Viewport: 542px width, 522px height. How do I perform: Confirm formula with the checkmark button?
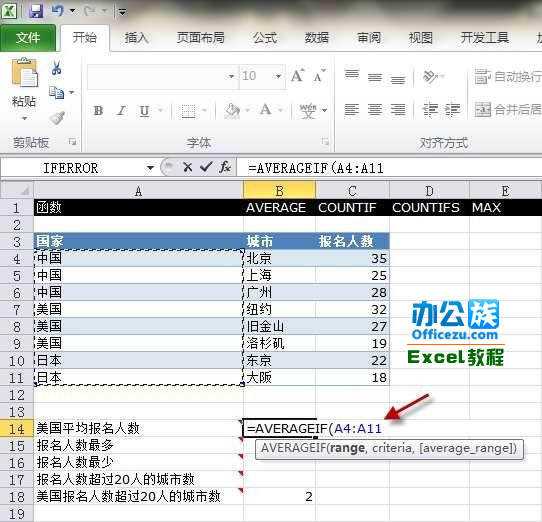206,168
